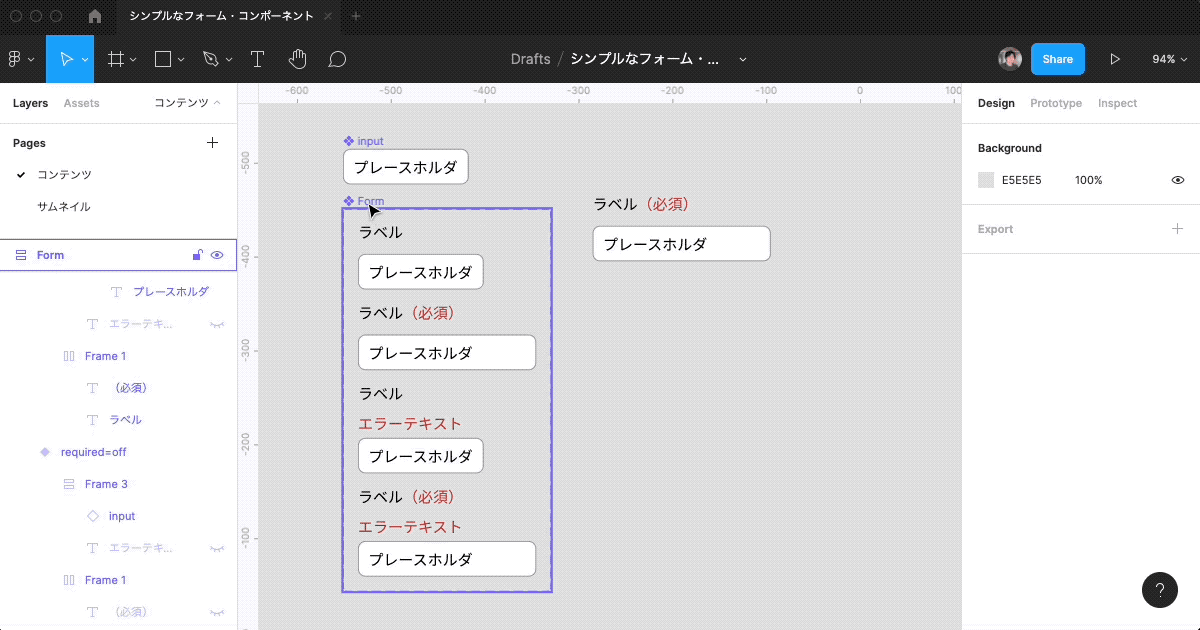Add an export setting
This screenshot has height=630, width=1200.
[x=1178, y=229]
